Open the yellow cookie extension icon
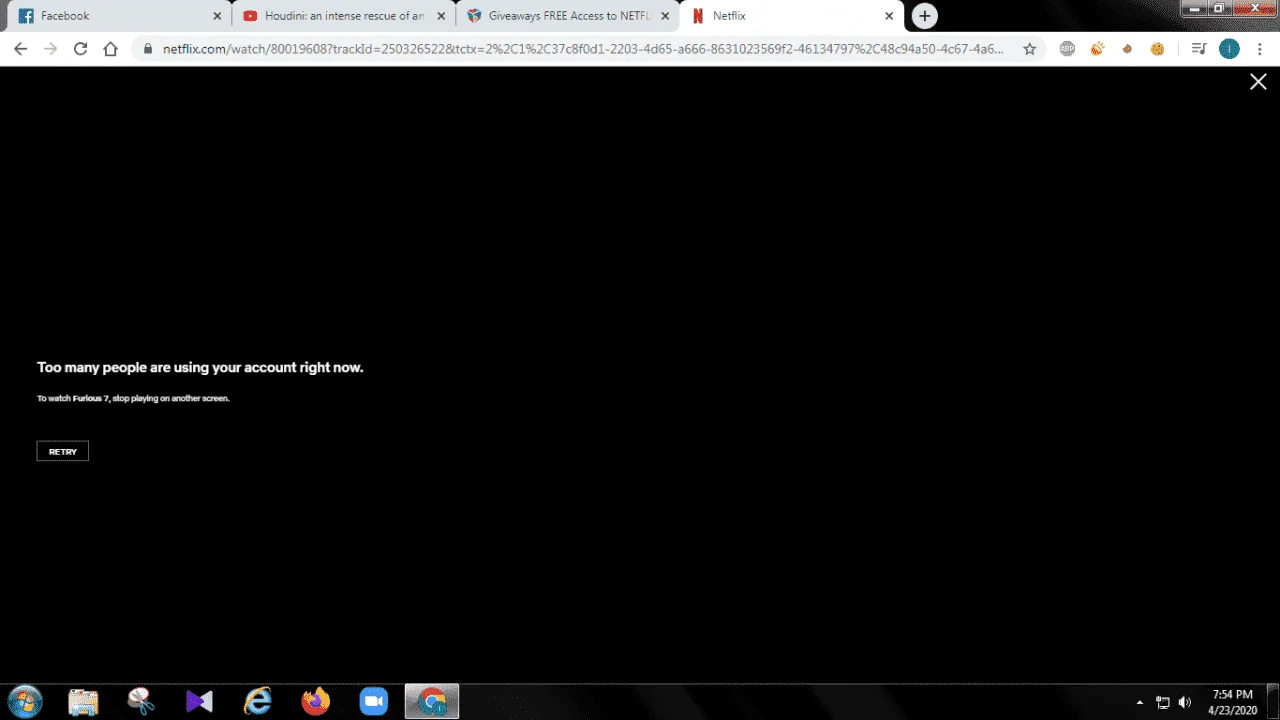1280x720 pixels. (x=1157, y=48)
